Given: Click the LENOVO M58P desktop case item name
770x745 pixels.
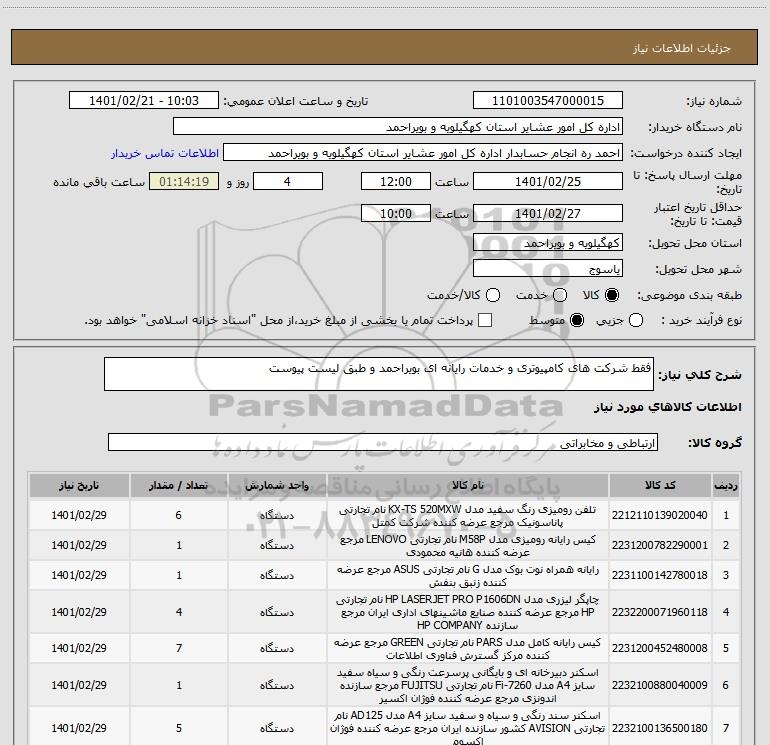Looking at the screenshot, I should pyautogui.click(x=468, y=546).
